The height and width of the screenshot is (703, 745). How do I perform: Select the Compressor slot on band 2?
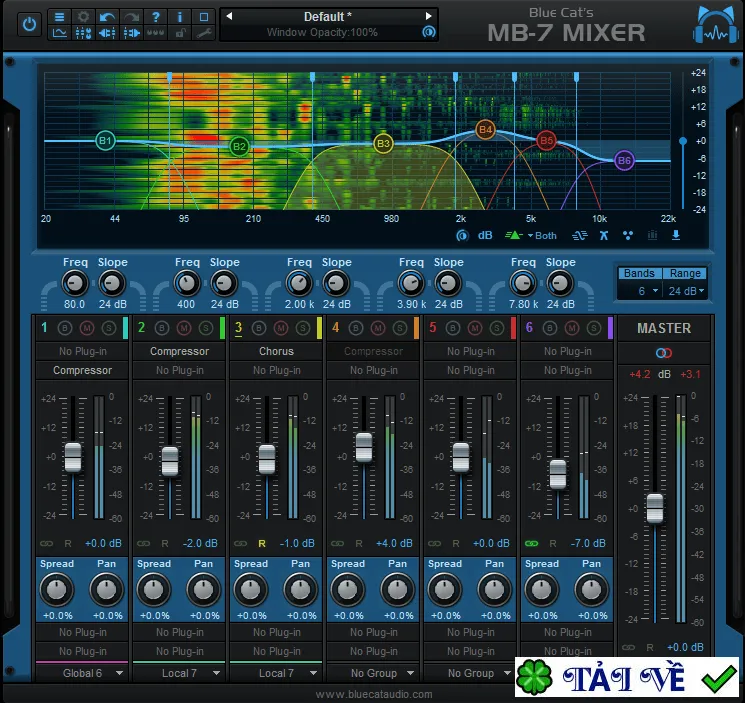click(179, 352)
